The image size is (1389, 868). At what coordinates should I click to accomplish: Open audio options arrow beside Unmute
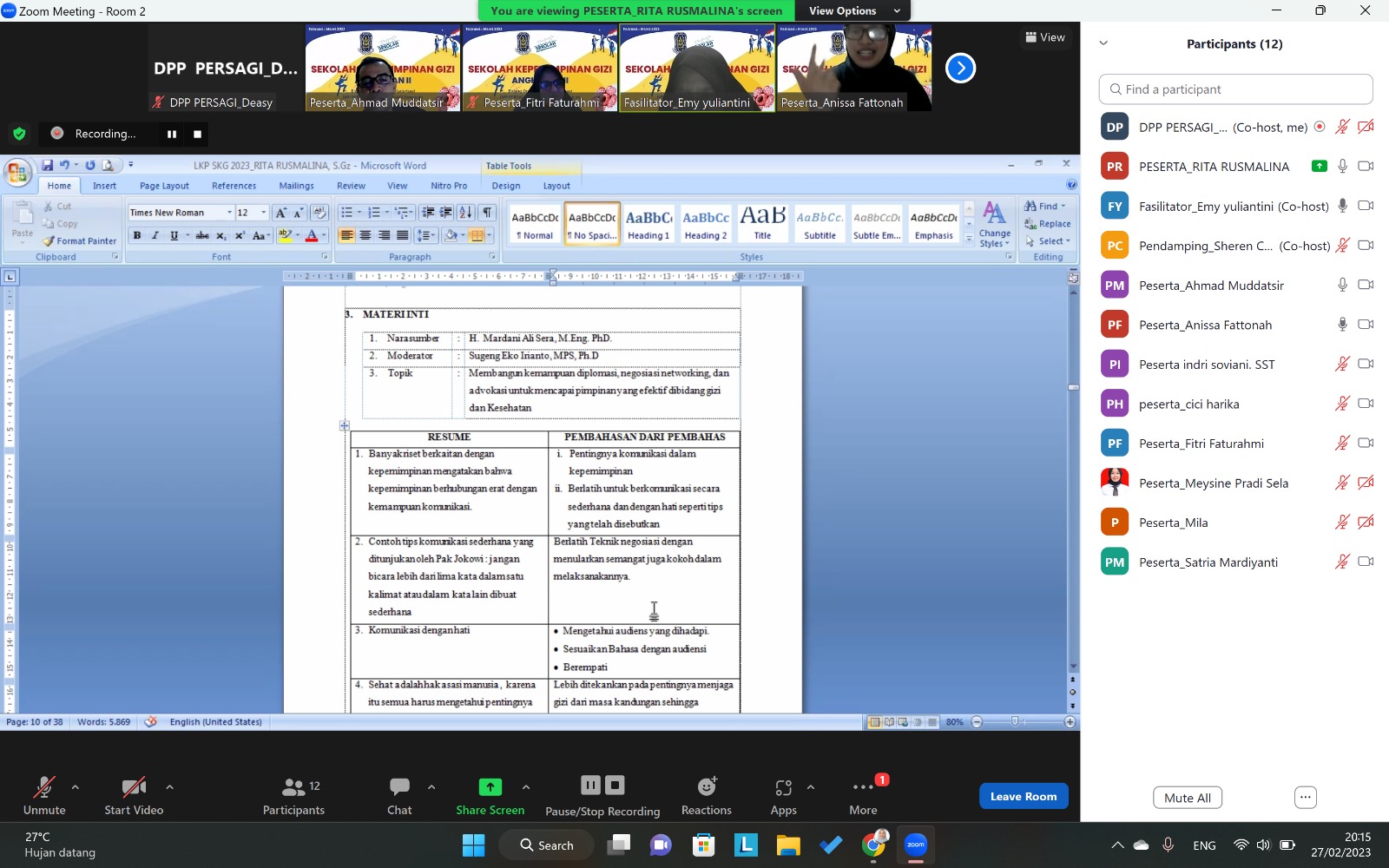coord(76,787)
